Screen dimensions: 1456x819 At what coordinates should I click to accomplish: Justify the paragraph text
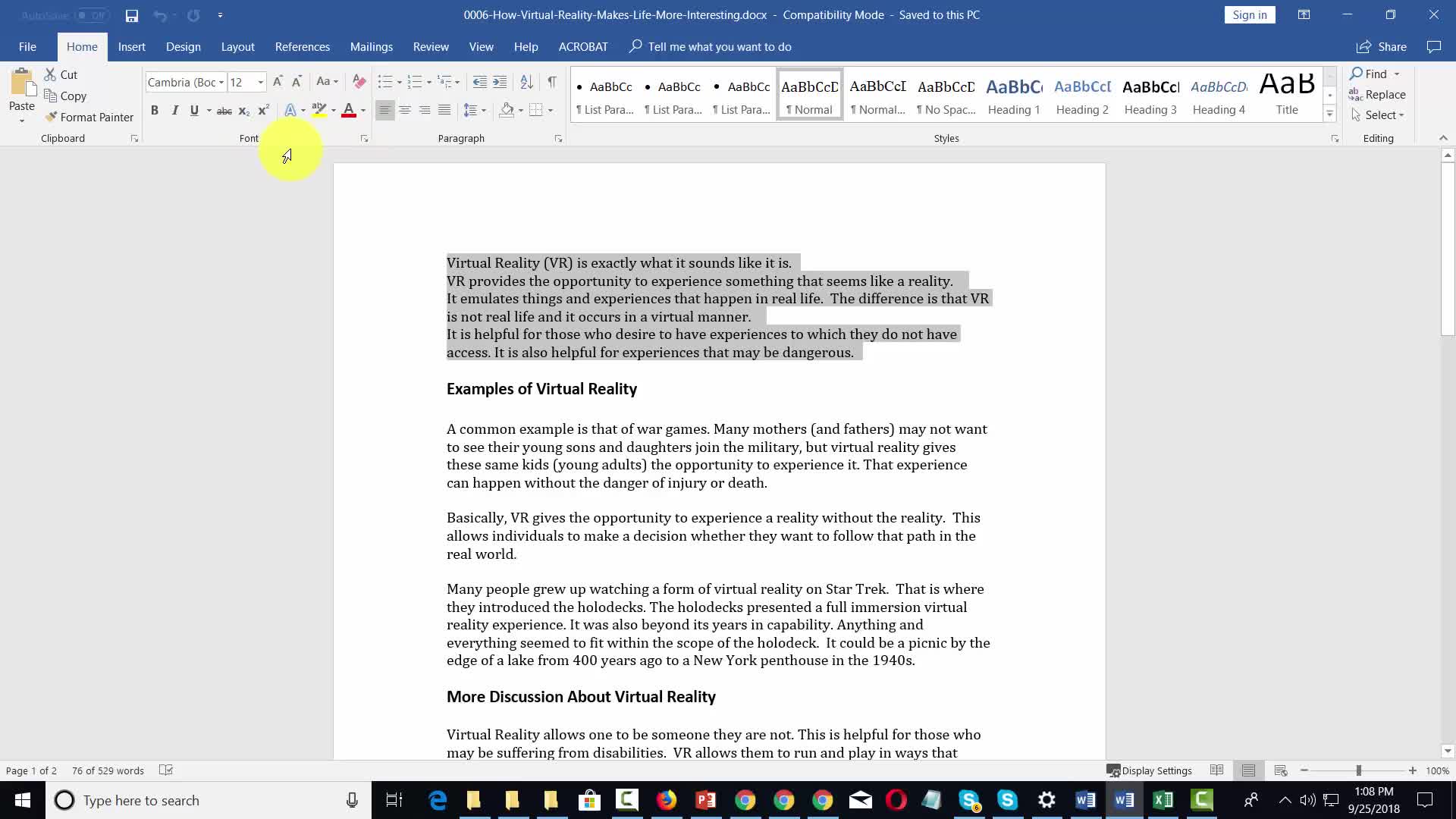pos(444,111)
